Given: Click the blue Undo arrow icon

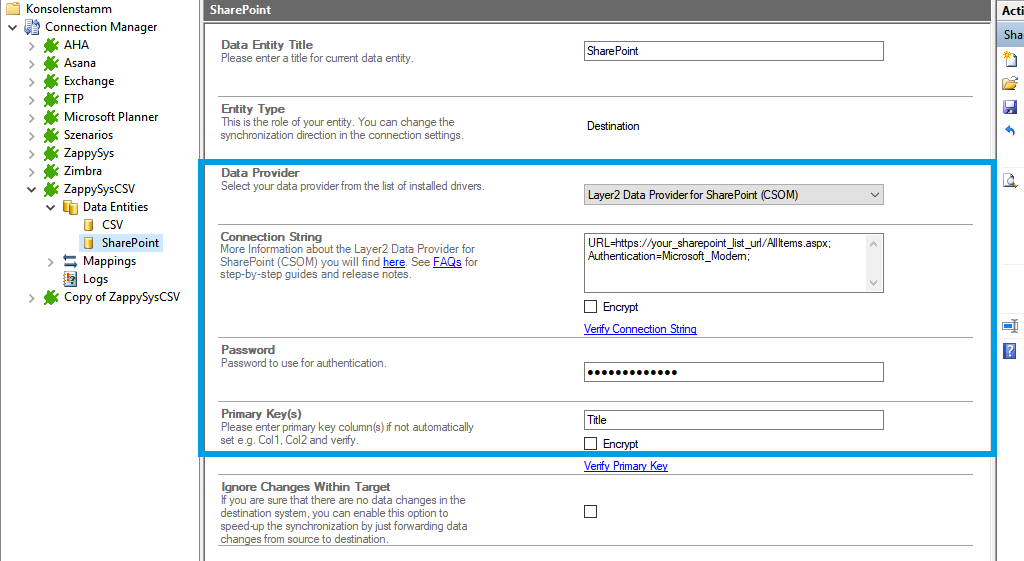Looking at the screenshot, I should [x=1010, y=131].
